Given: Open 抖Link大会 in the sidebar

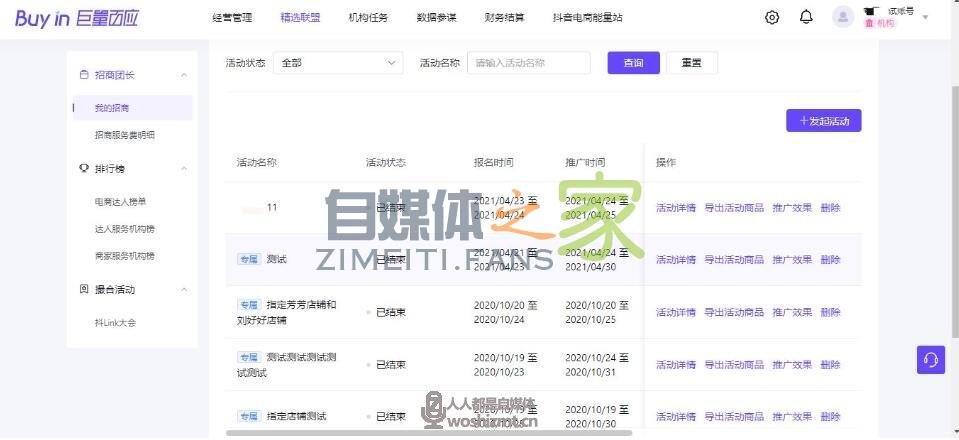Looking at the screenshot, I should pos(115,323).
